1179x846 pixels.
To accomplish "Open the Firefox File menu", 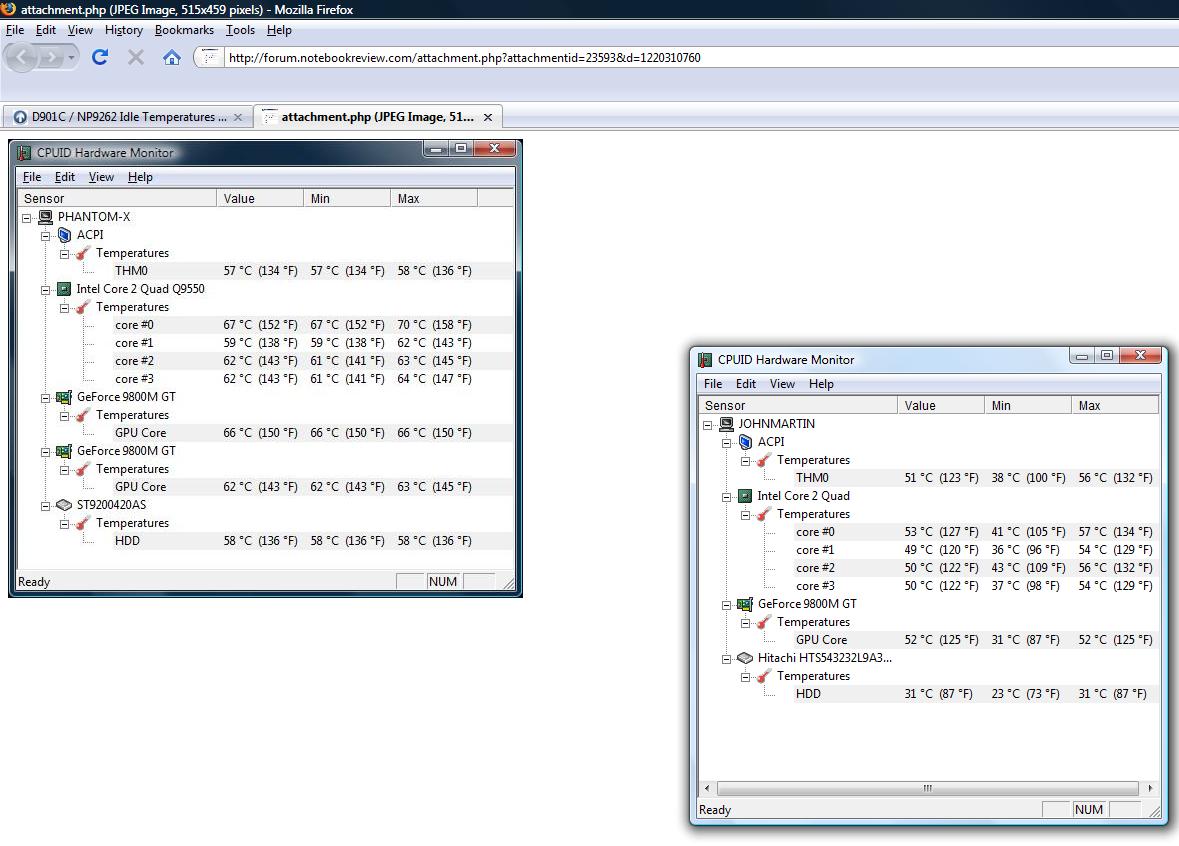I will coord(15,30).
